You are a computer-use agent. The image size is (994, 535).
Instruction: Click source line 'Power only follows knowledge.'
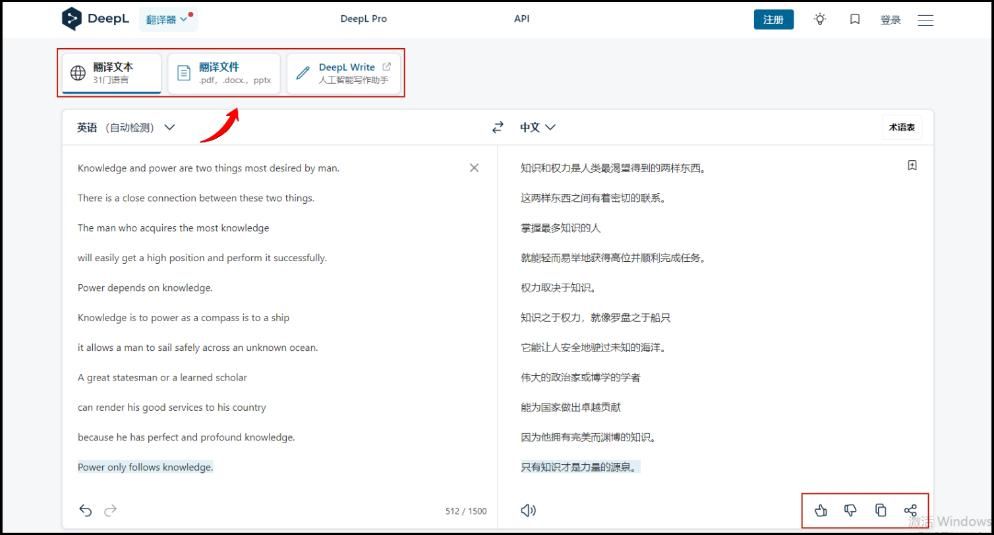click(x=145, y=467)
